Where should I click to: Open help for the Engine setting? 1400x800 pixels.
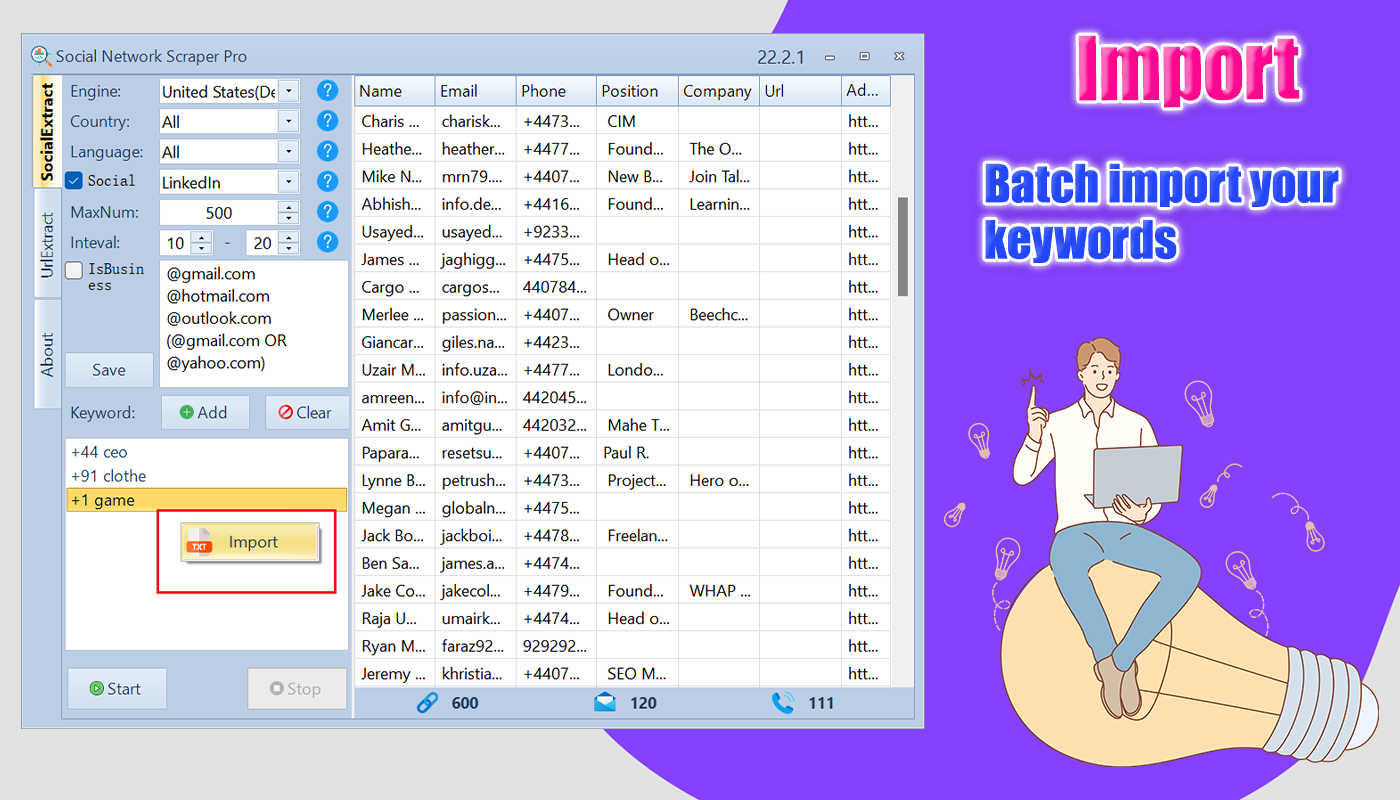(x=327, y=90)
